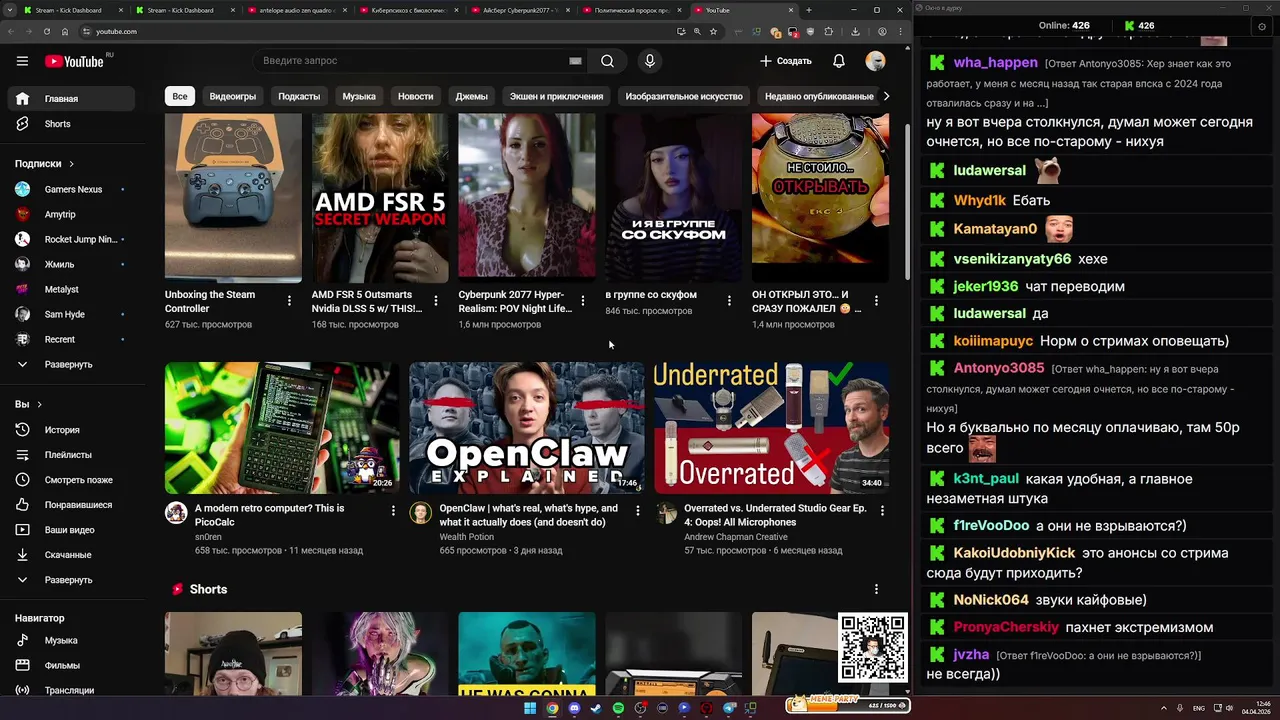
Task: Select the Подкасты chip
Action: click(x=299, y=96)
